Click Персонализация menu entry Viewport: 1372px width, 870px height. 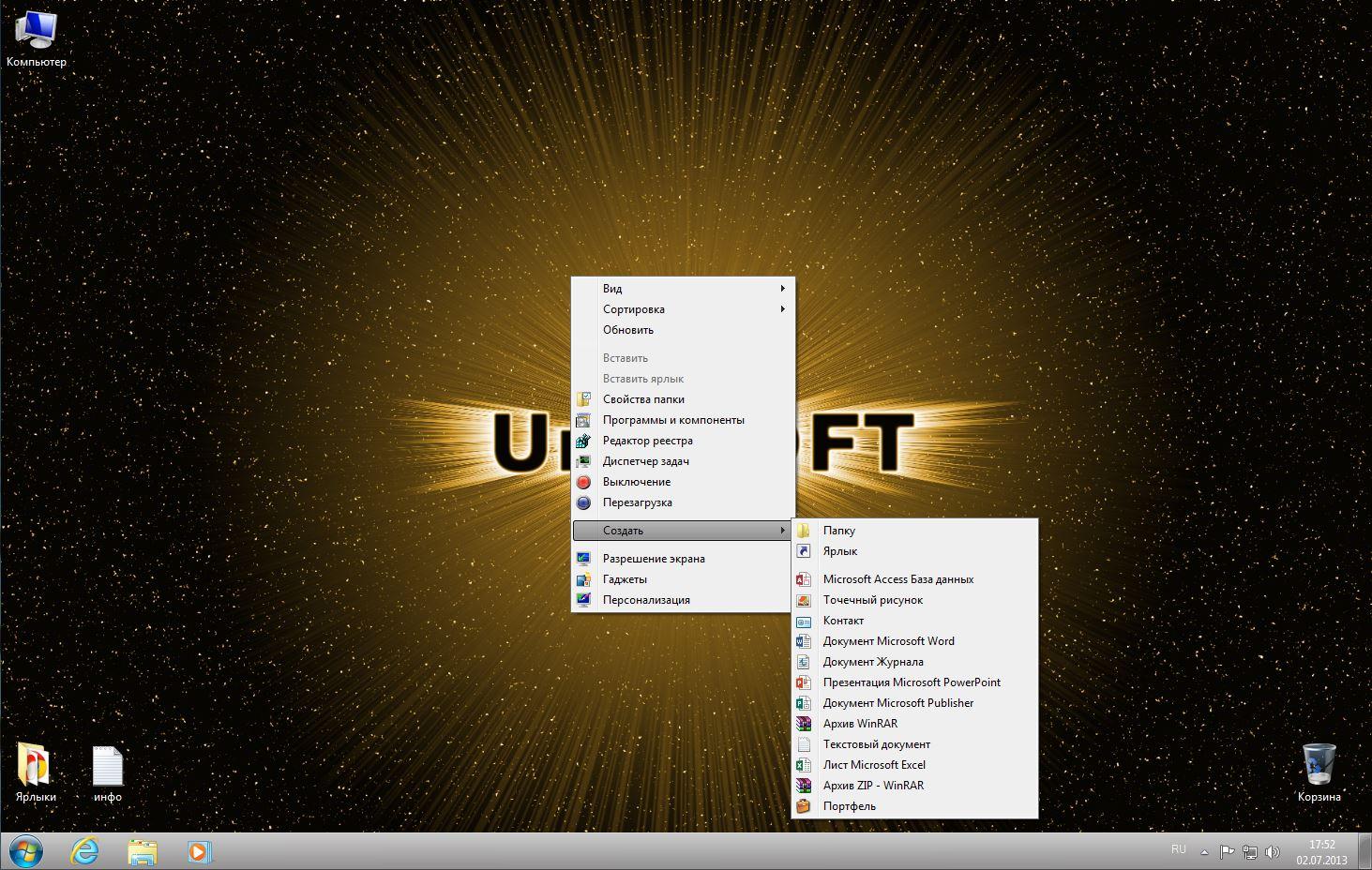646,600
